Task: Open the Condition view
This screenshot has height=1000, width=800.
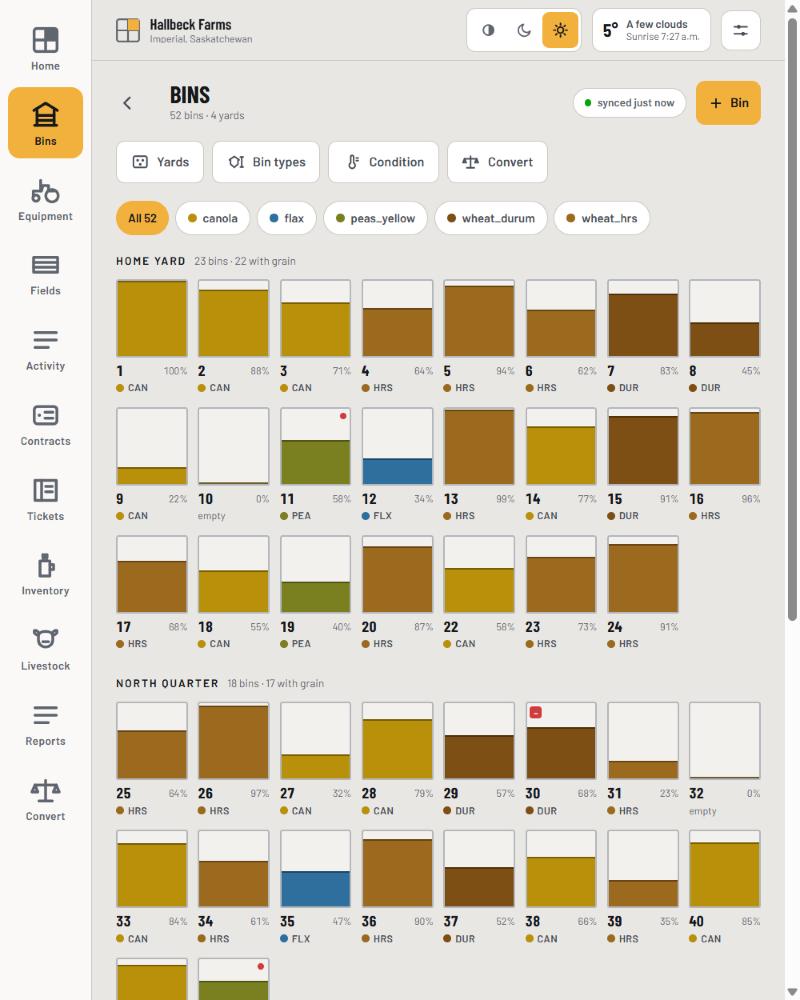Action: (x=383, y=162)
